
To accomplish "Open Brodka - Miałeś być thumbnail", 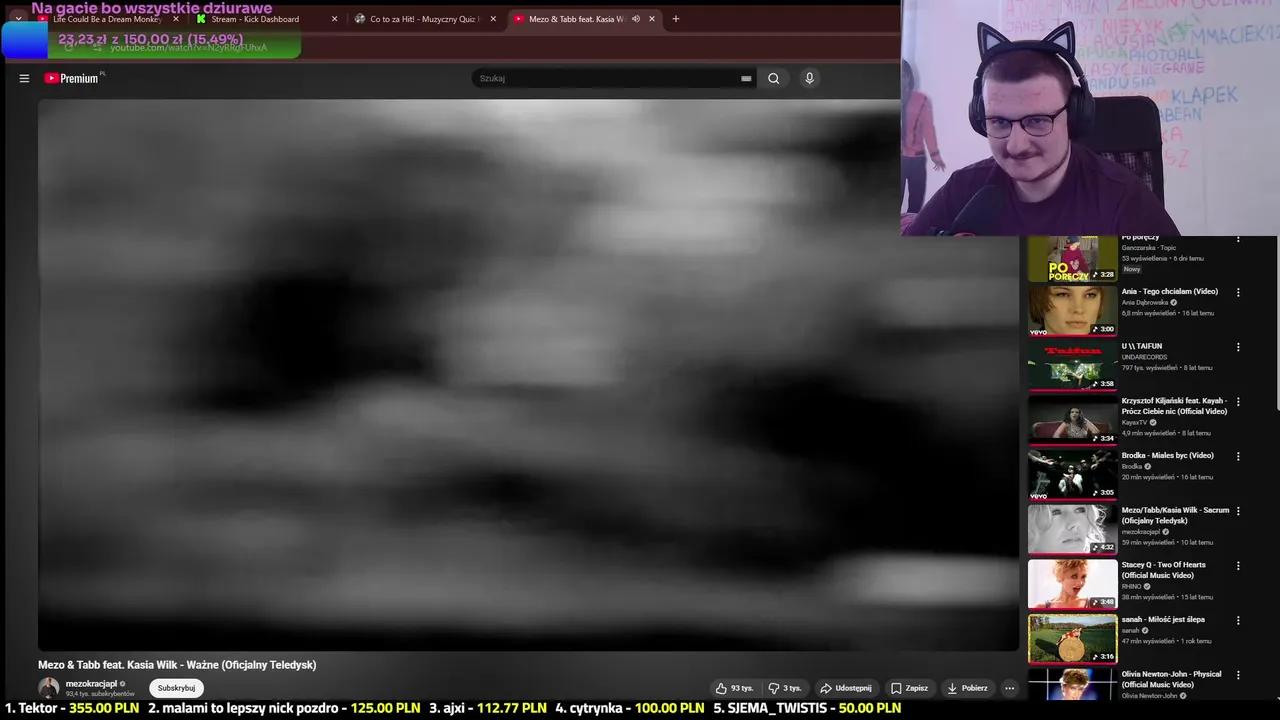I will coord(1072,475).
